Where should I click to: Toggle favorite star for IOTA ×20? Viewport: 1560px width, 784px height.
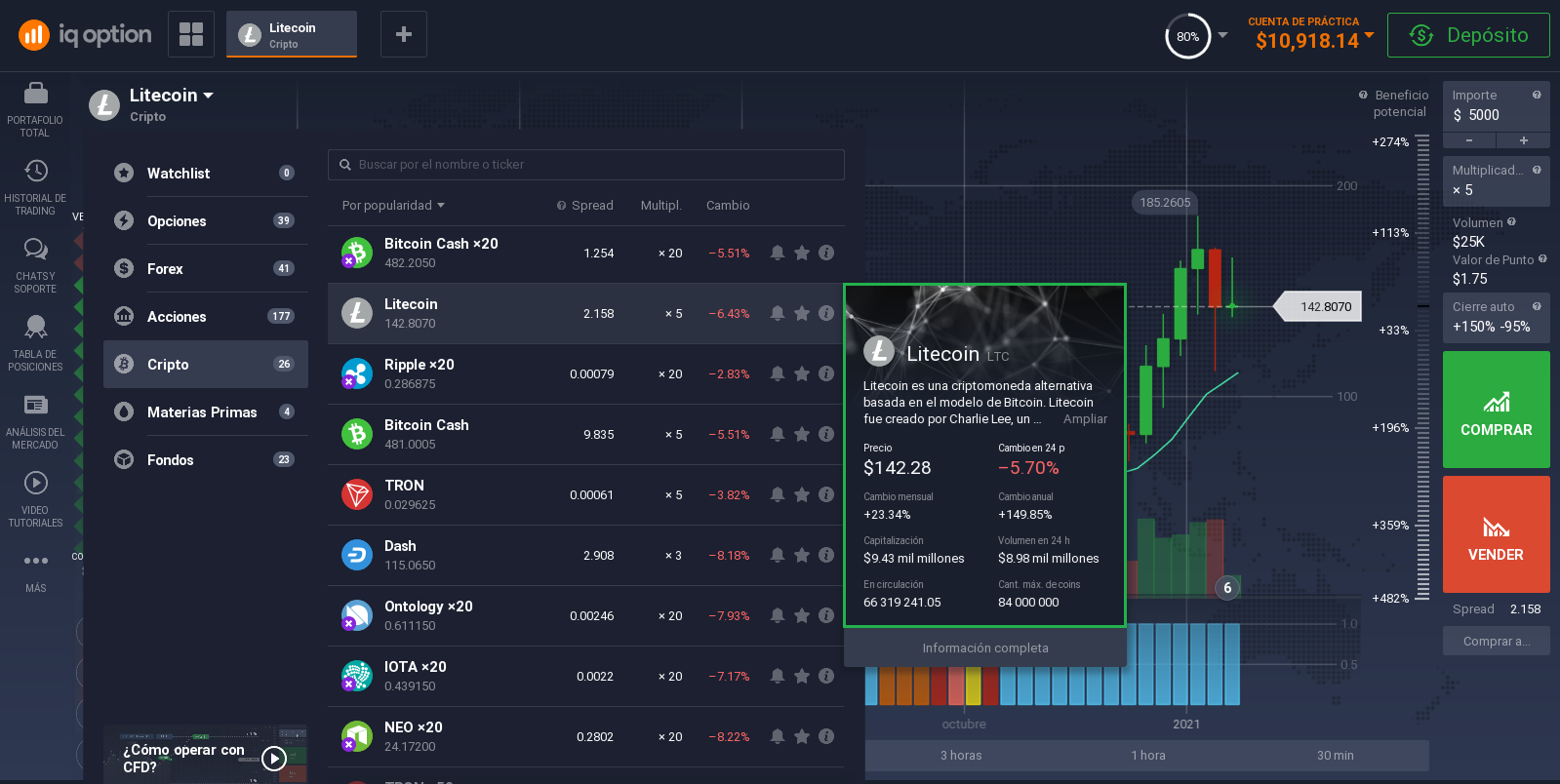[802, 676]
